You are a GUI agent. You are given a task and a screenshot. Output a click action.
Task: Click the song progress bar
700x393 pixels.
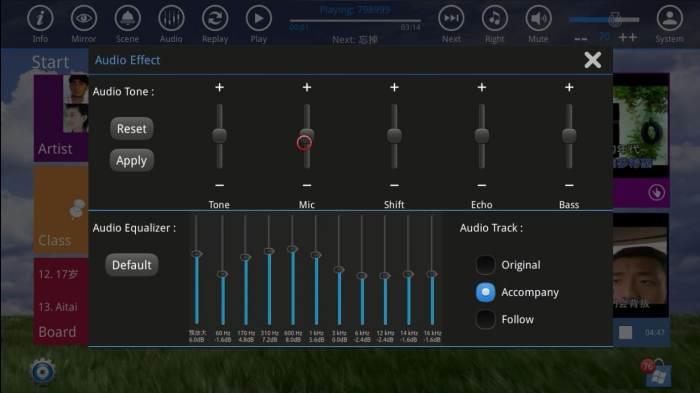(x=355, y=21)
